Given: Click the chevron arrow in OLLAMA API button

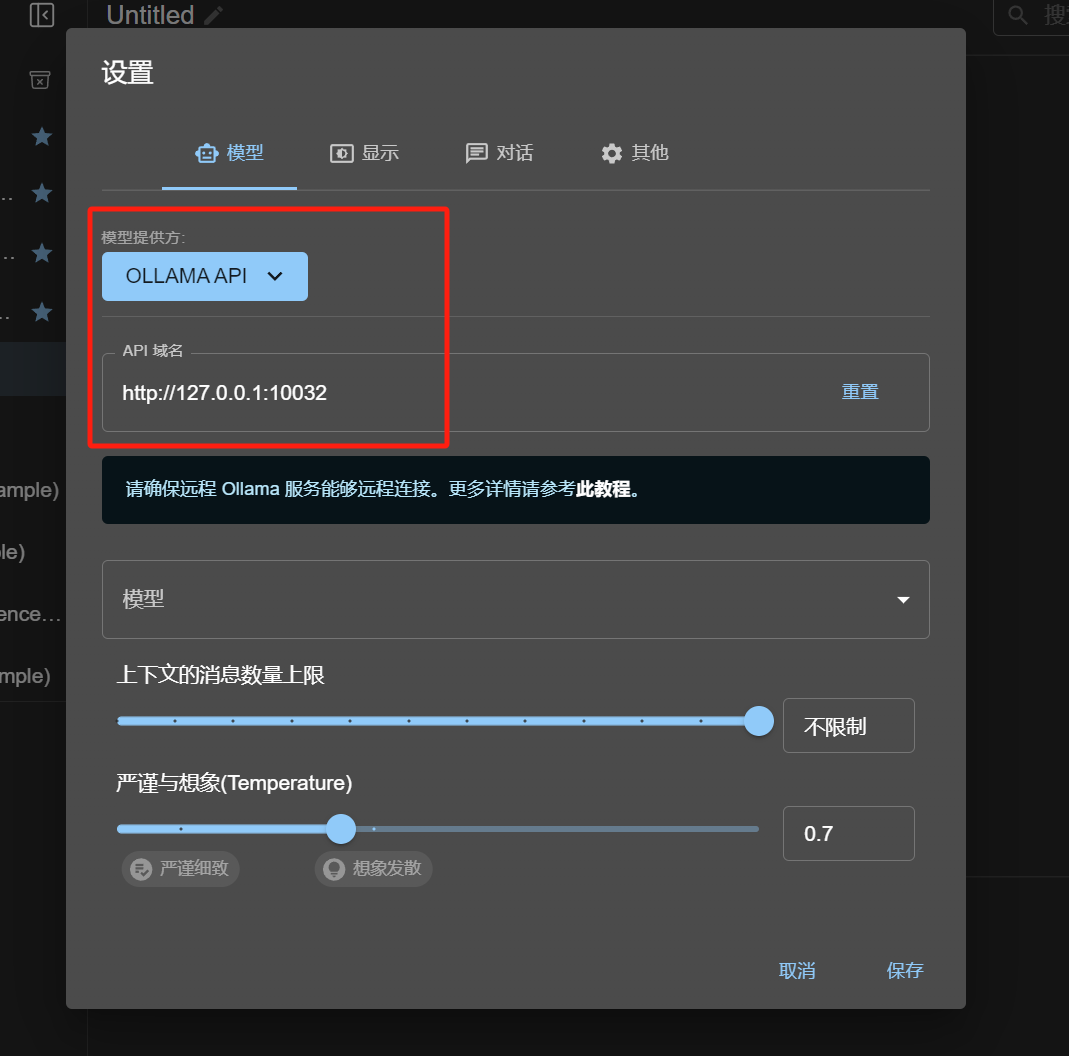Looking at the screenshot, I should (x=275, y=276).
